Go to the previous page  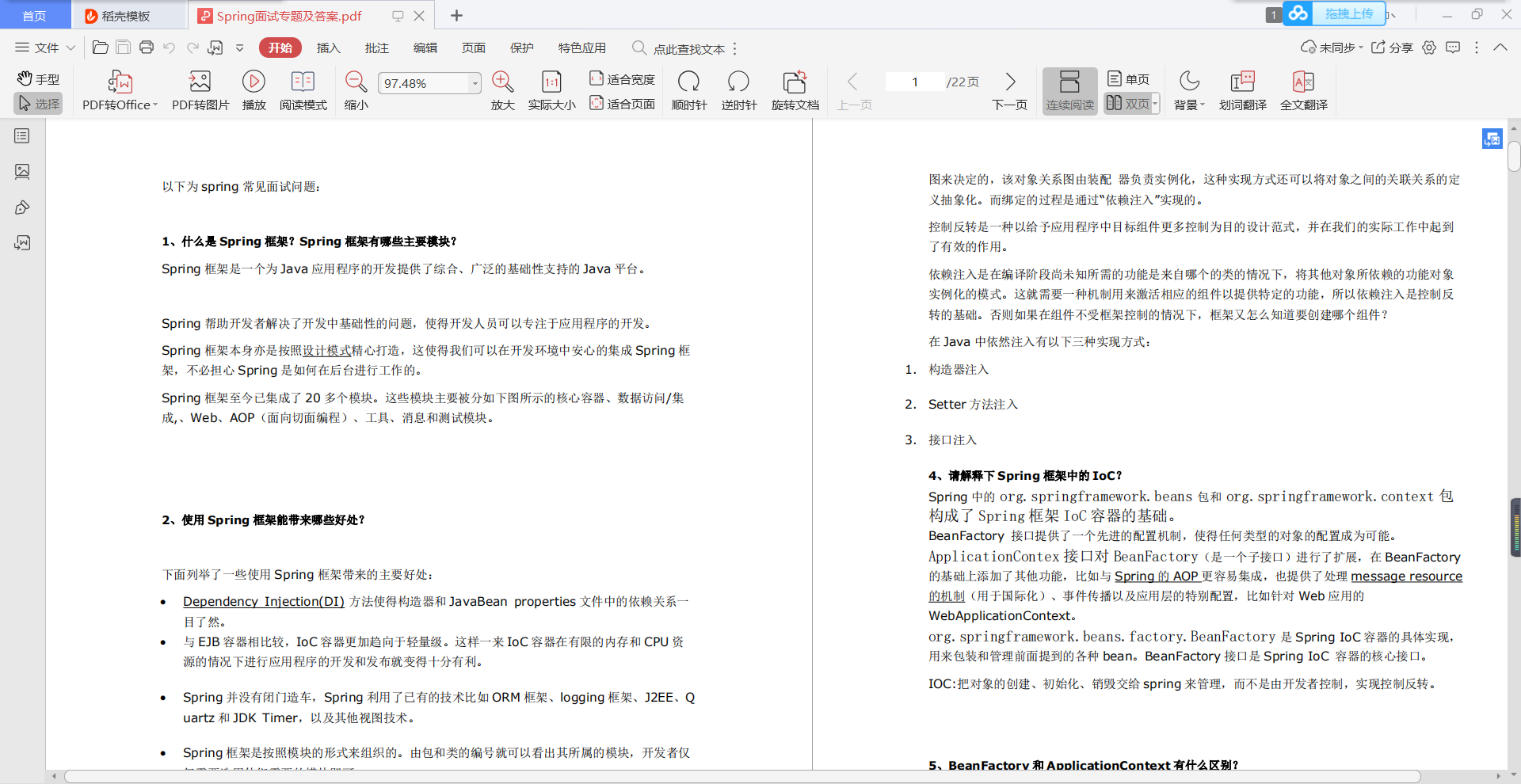click(854, 90)
